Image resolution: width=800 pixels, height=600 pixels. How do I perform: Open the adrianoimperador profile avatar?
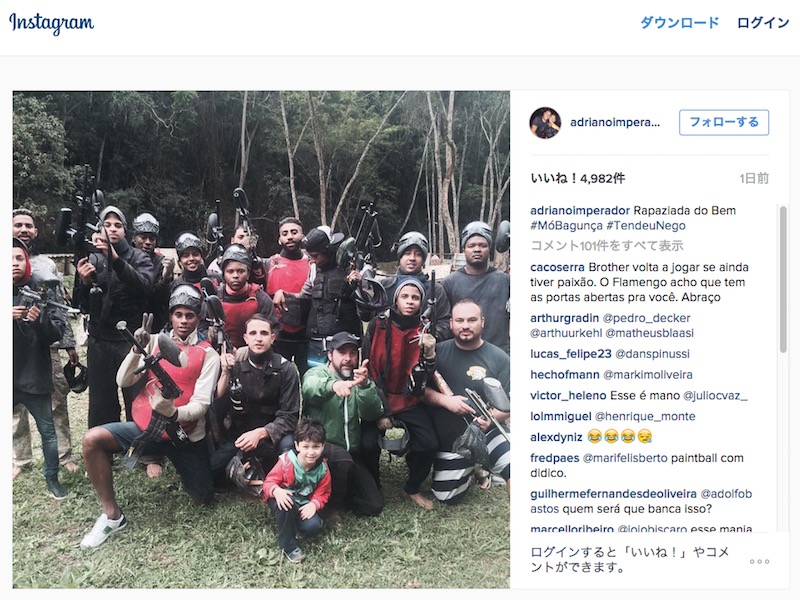pyautogui.click(x=545, y=122)
